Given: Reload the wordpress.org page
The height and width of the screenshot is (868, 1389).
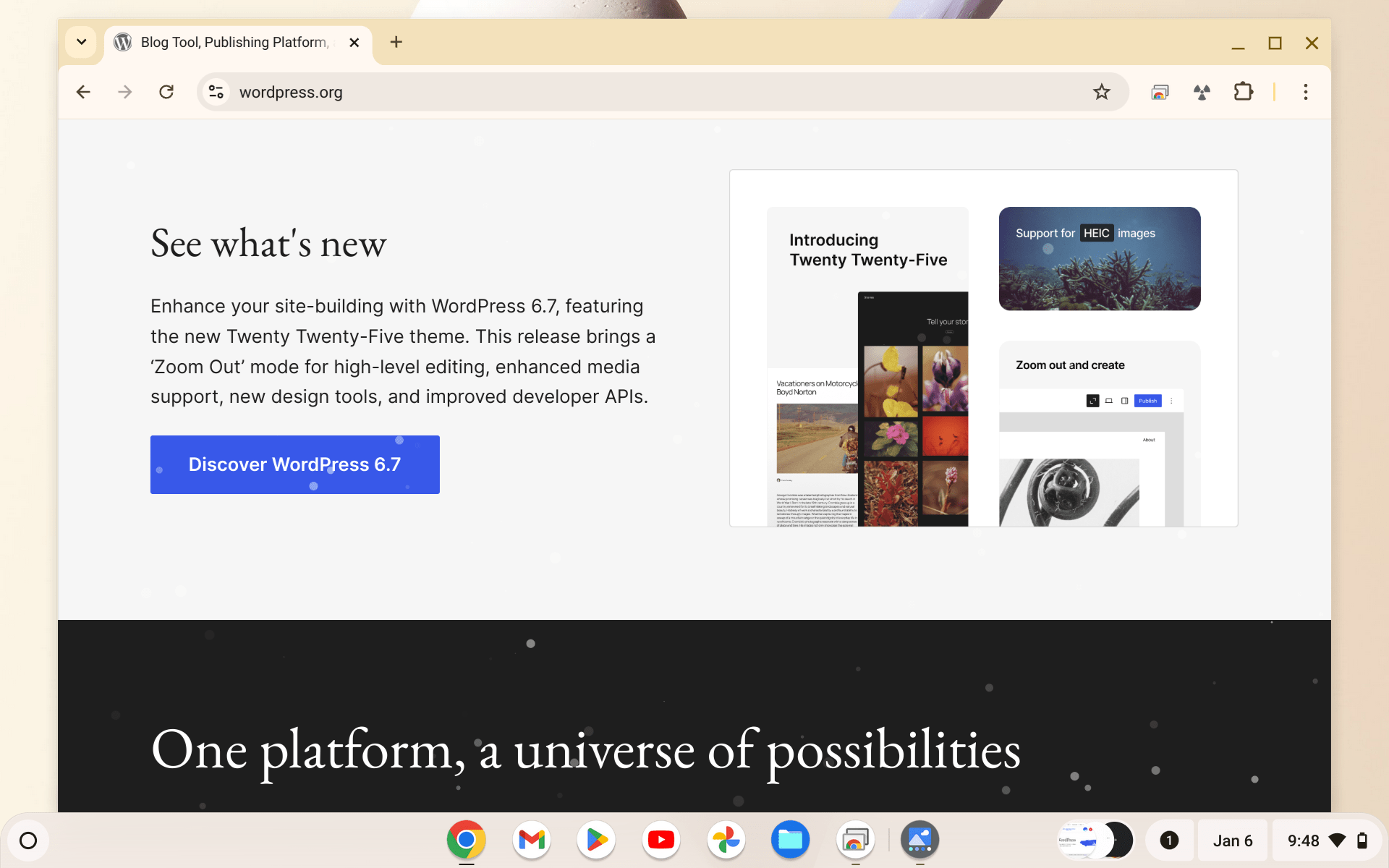Looking at the screenshot, I should (x=166, y=92).
